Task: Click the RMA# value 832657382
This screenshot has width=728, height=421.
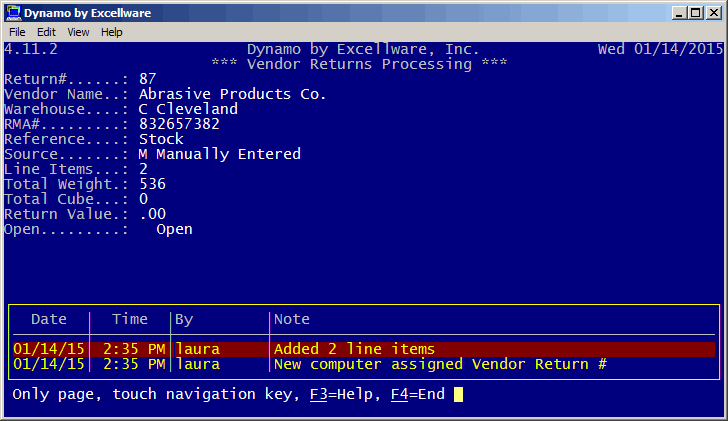Action: click(179, 124)
